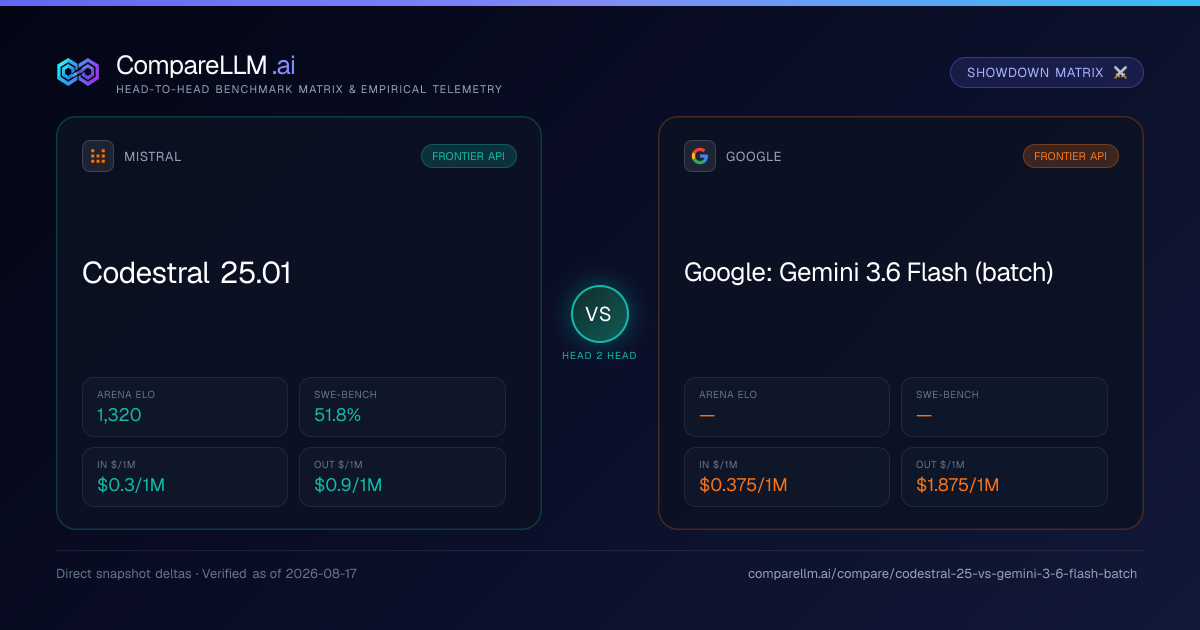Click the Mistral provider logo icon
The height and width of the screenshot is (630, 1200).
(x=98, y=156)
